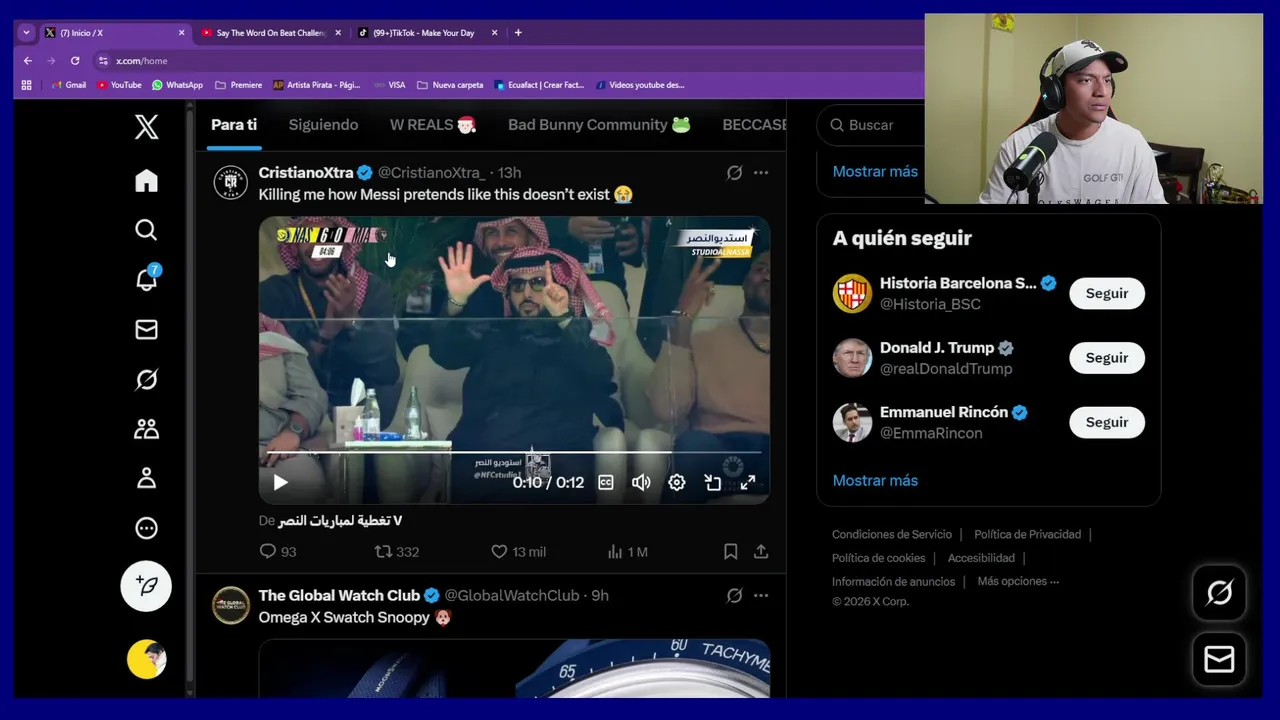Screen dimensions: 1280x720
Task: Open Explore search icon in sidebar
Action: [x=146, y=230]
